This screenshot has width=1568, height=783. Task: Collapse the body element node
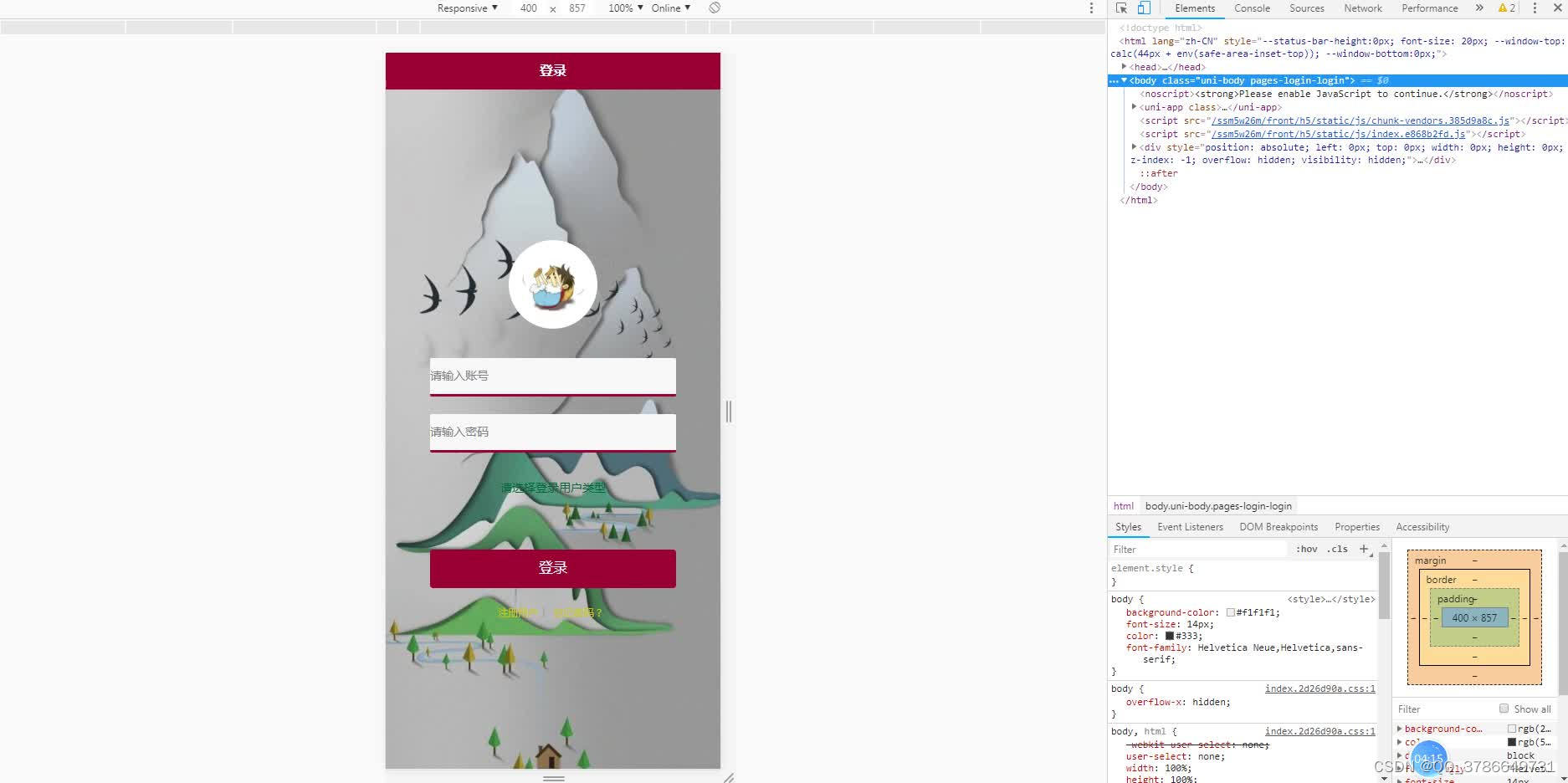point(1125,80)
